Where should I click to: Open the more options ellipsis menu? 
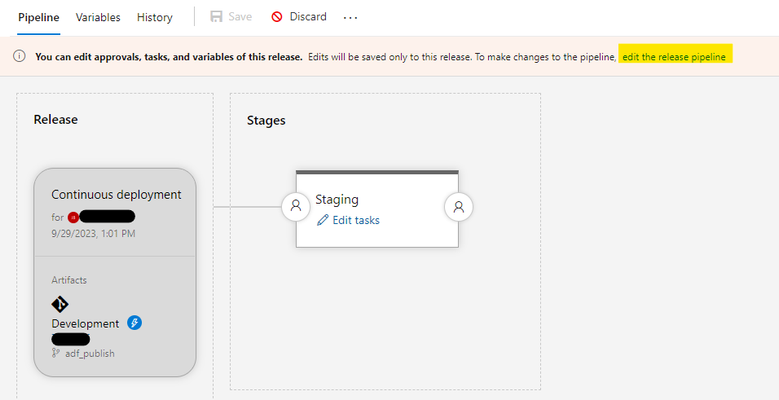pos(350,17)
